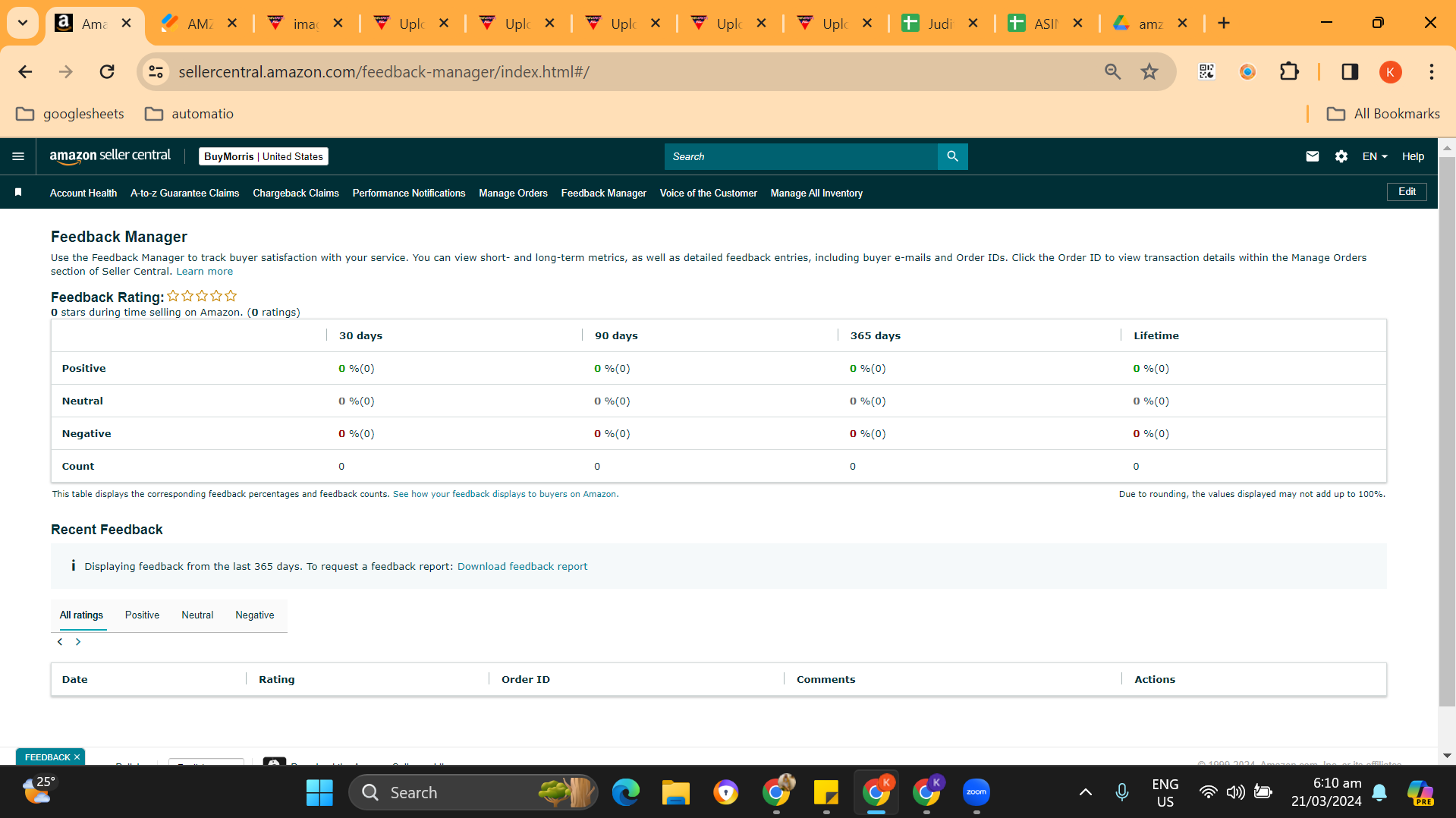Open the notifications bell in system tray
Image resolution: width=1456 pixels, height=818 pixels.
click(x=1379, y=792)
